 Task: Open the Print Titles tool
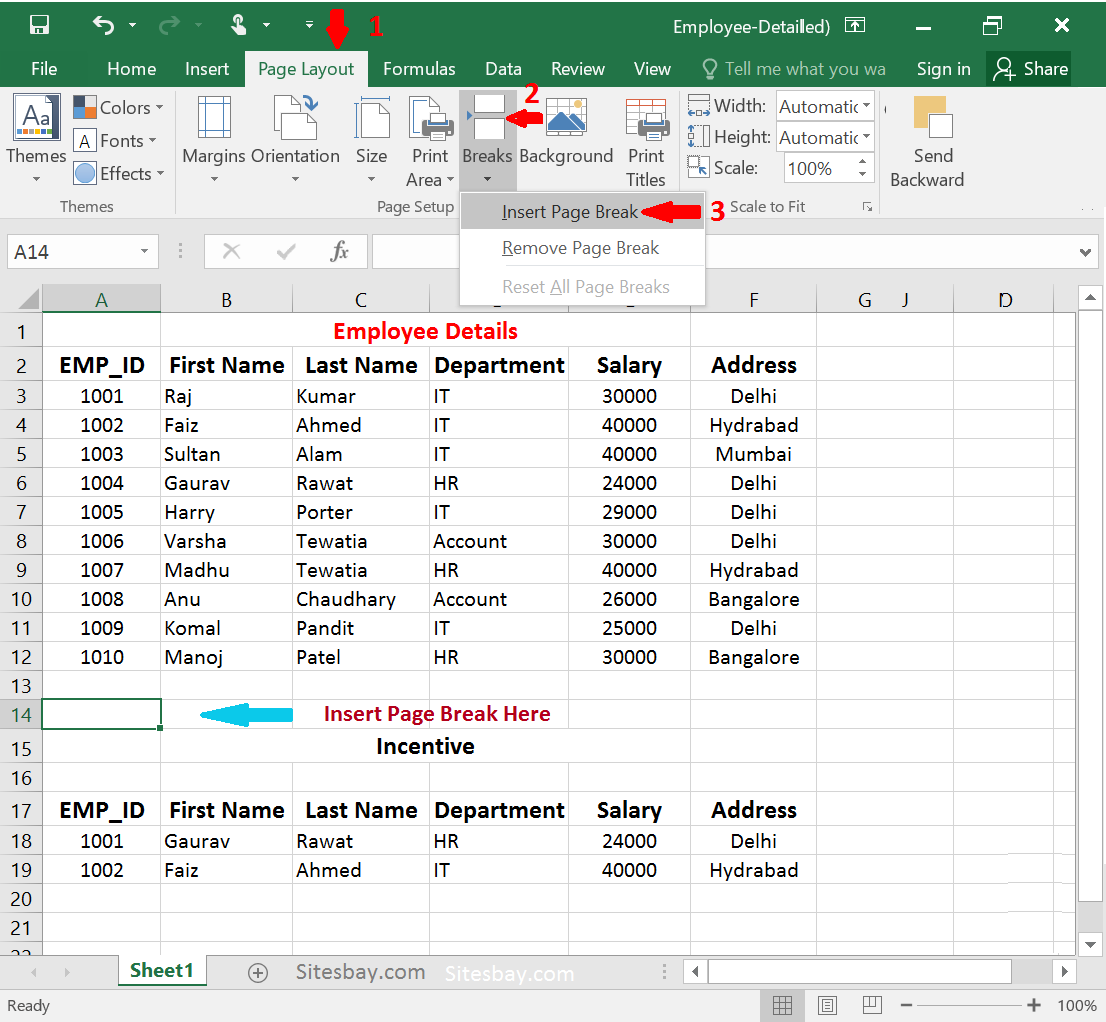[x=646, y=142]
